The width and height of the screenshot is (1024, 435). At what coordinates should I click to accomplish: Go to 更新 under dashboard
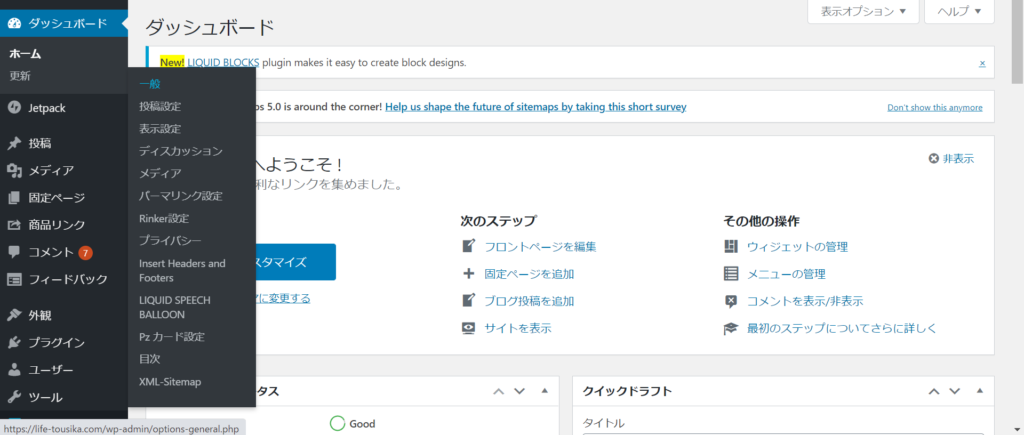pyautogui.click(x=20, y=76)
